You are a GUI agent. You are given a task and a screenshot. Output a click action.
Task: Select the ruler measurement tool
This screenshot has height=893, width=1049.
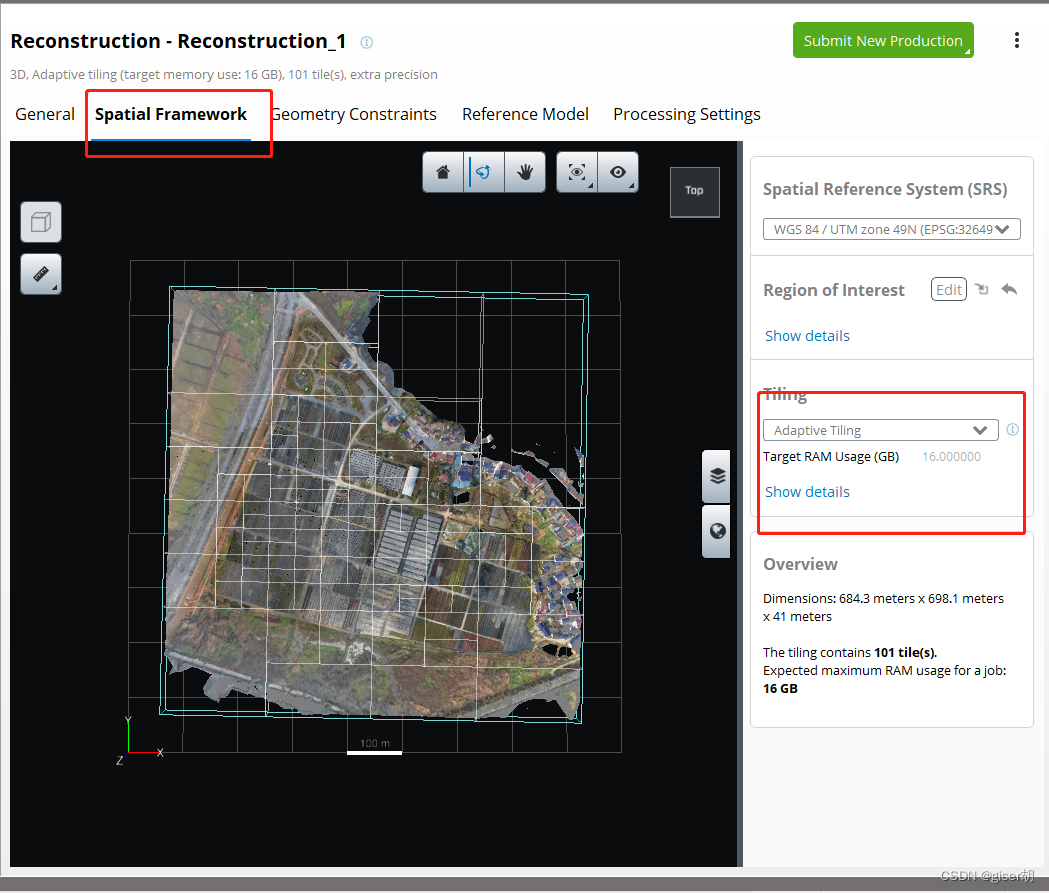click(x=41, y=274)
